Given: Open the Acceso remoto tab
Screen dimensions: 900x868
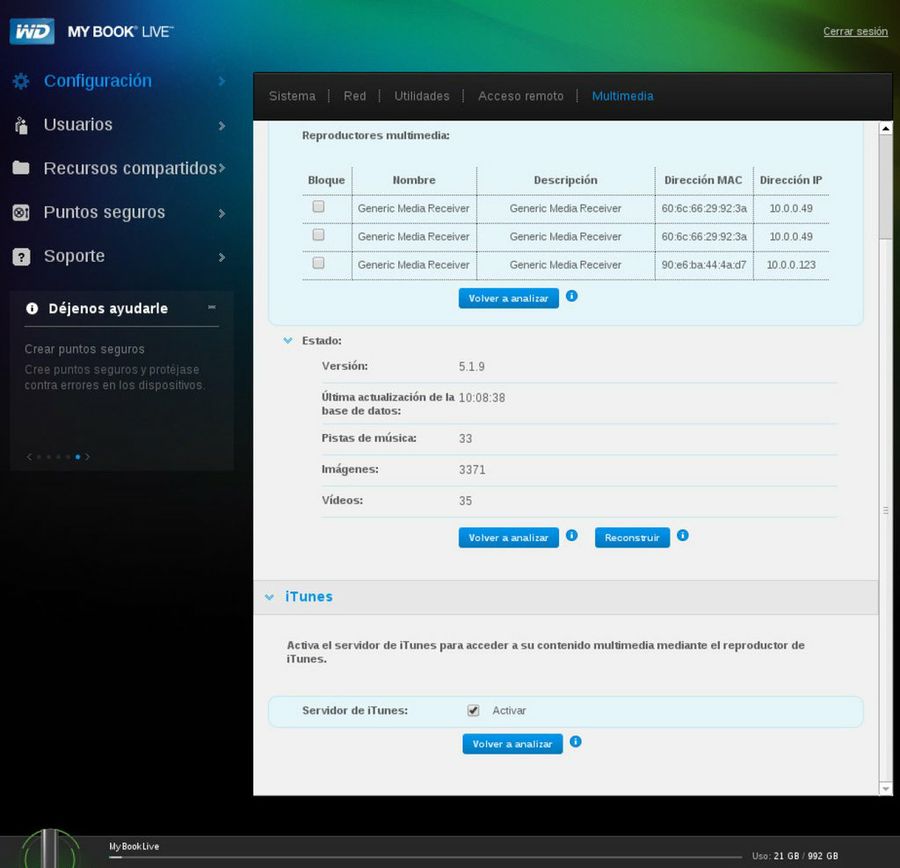Looking at the screenshot, I should point(520,96).
